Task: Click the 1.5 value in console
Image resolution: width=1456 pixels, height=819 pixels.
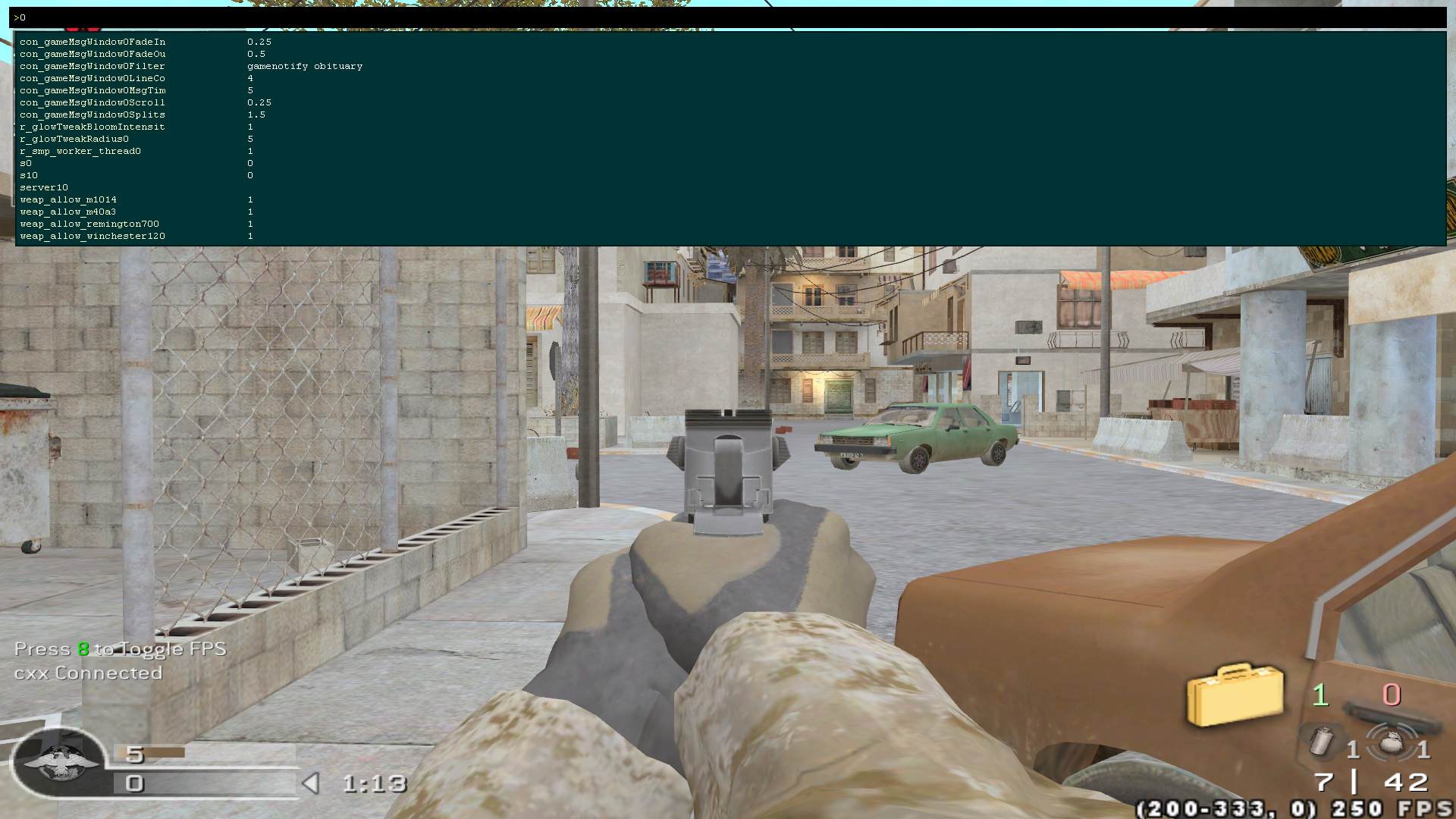Action: [x=256, y=115]
